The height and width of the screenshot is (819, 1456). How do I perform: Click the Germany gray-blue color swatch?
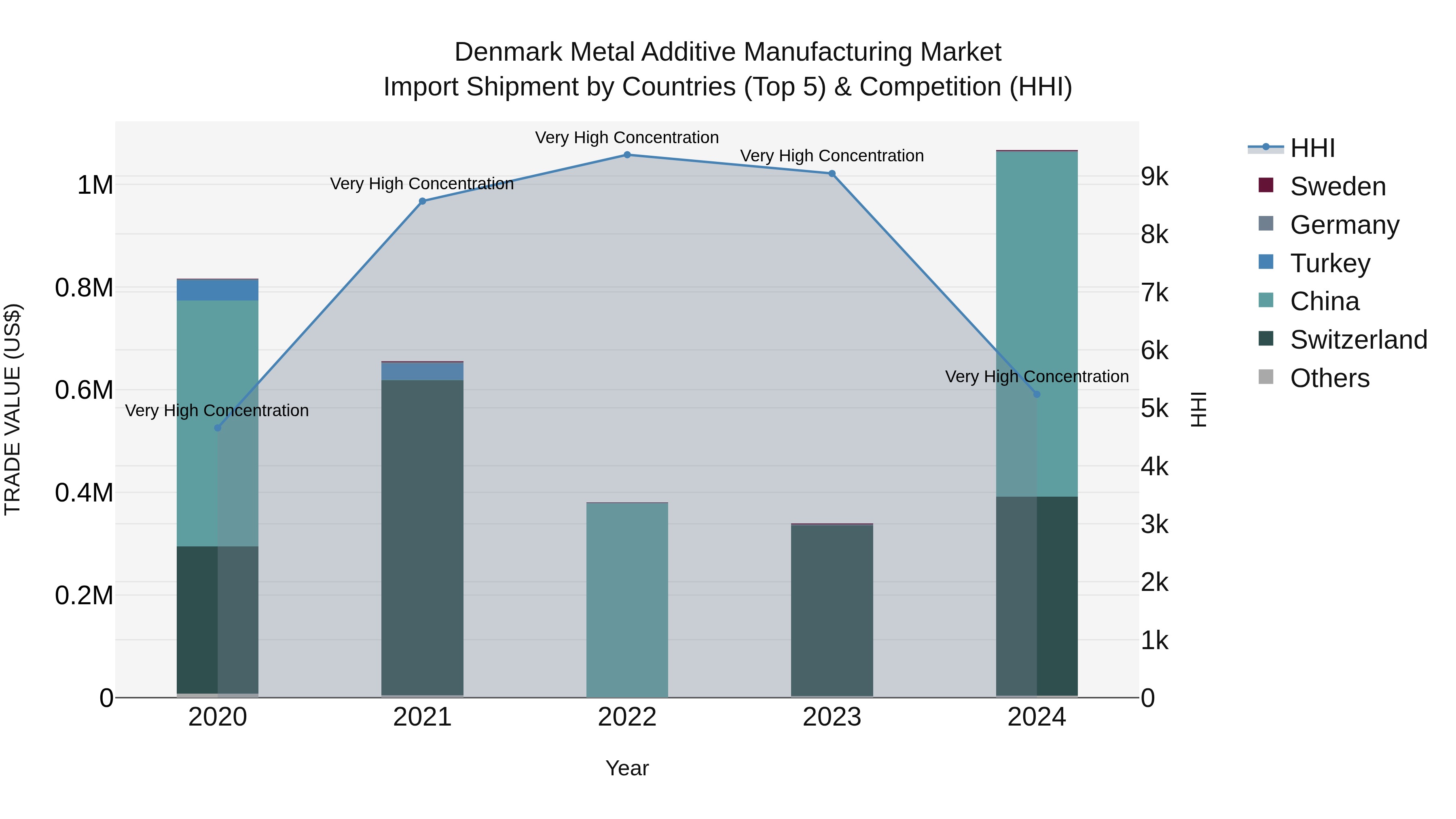tap(1266, 224)
